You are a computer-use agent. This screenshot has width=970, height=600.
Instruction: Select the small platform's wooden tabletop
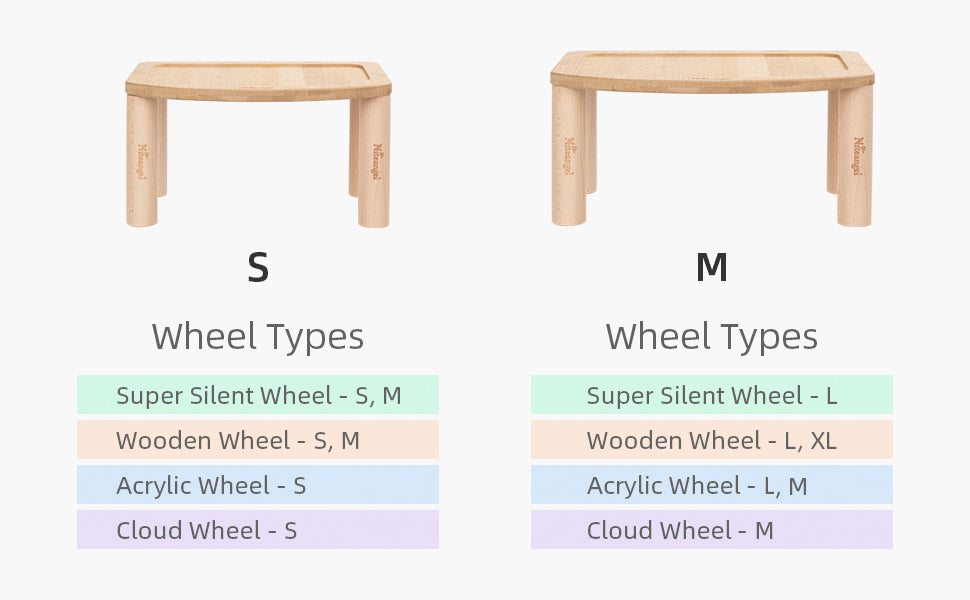point(258,79)
